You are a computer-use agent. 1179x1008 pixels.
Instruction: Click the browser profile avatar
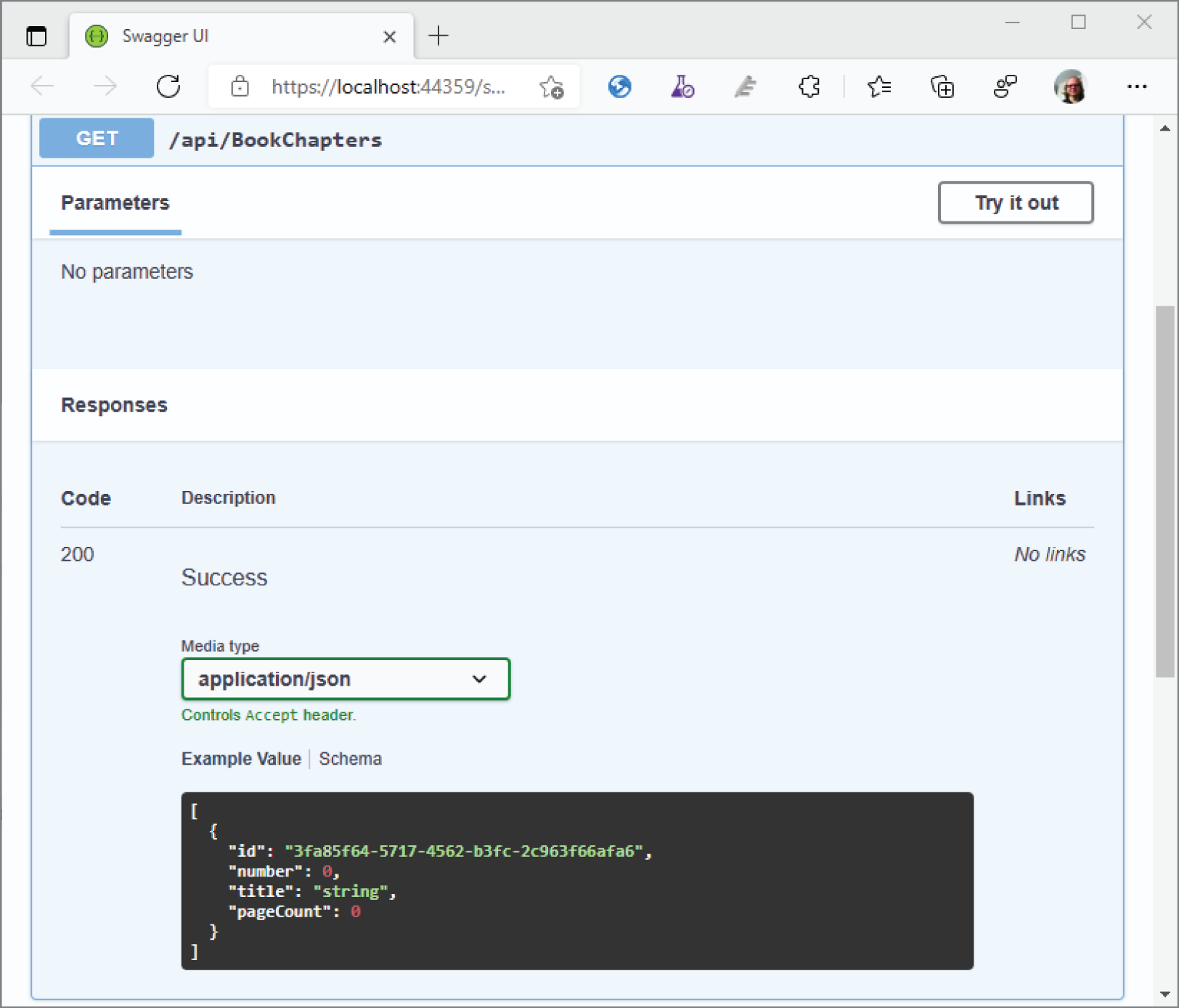click(x=1069, y=86)
